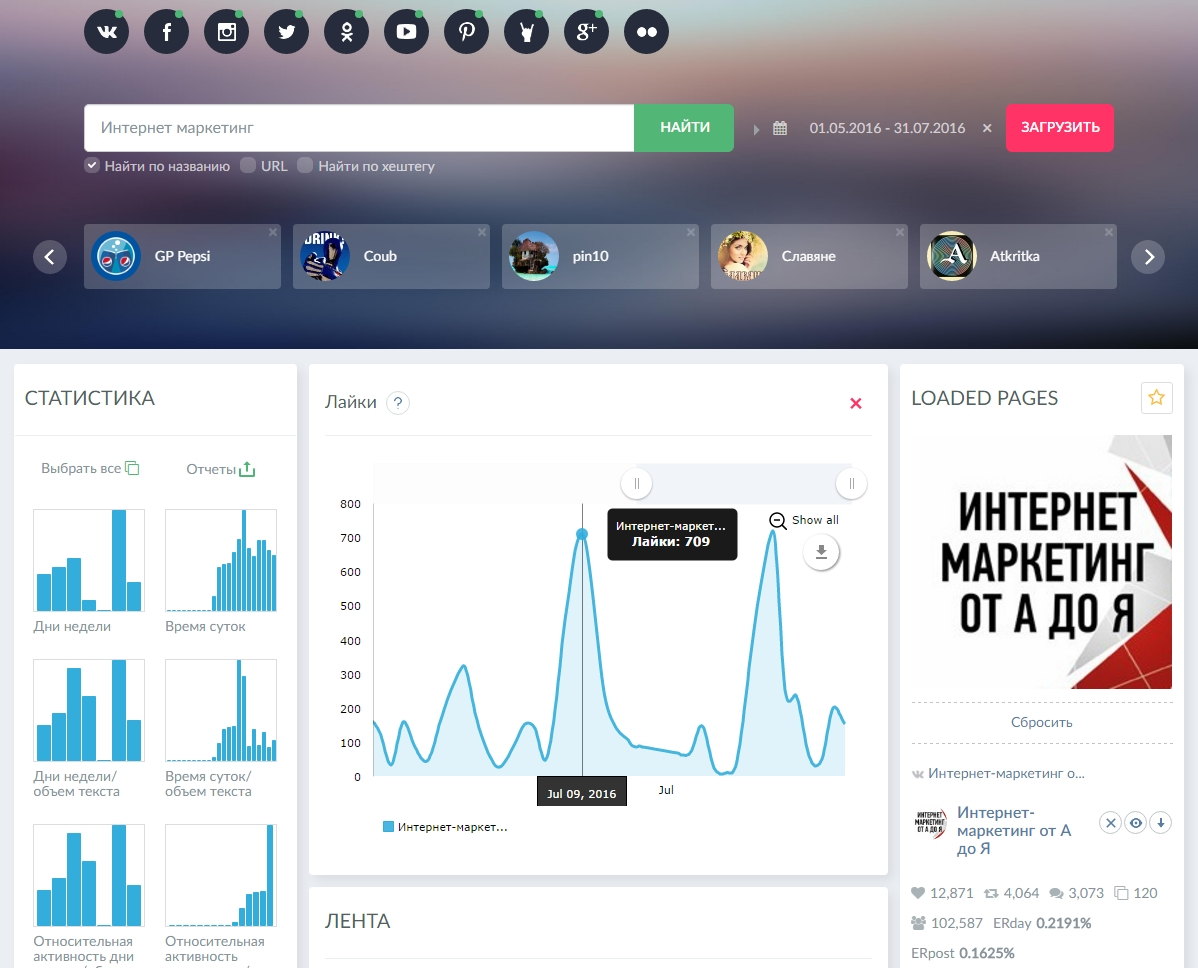The width and height of the screenshot is (1198, 968).
Task: Grab the right range slider handle
Action: (x=851, y=484)
